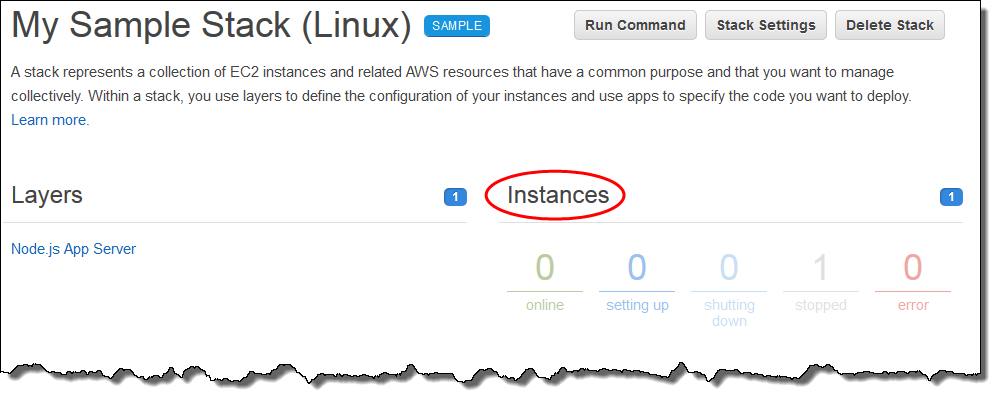Click the Layers count badge
This screenshot has width=996, height=407.
pyautogui.click(x=455, y=197)
